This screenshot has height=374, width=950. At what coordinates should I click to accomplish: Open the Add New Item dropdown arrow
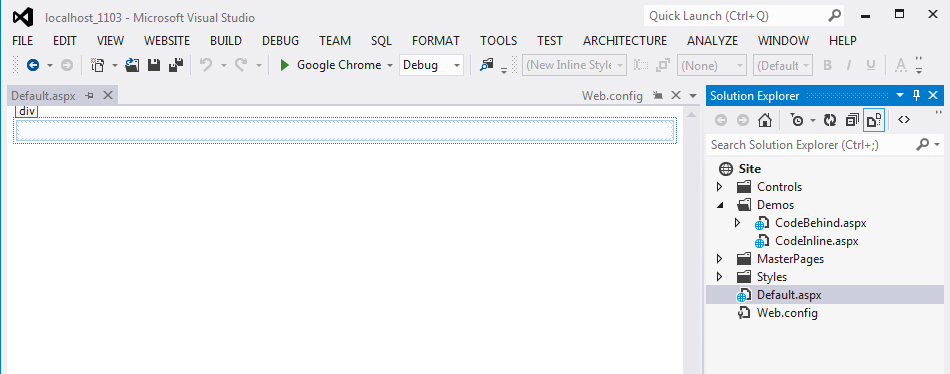pos(115,65)
